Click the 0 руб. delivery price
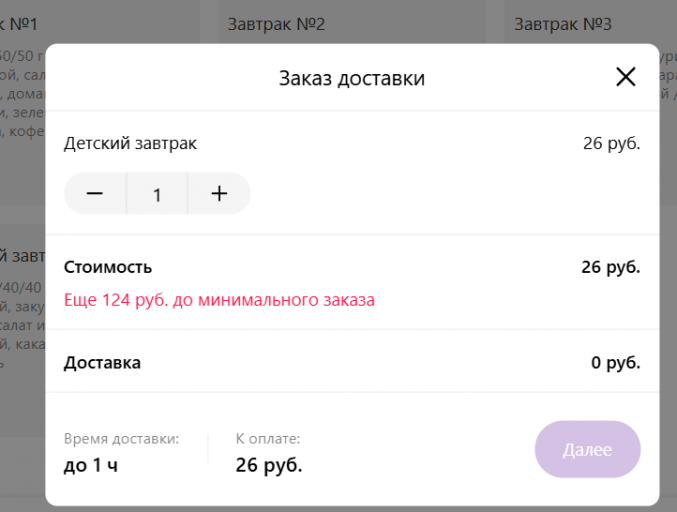Image resolution: width=677 pixels, height=512 pixels. [x=616, y=363]
